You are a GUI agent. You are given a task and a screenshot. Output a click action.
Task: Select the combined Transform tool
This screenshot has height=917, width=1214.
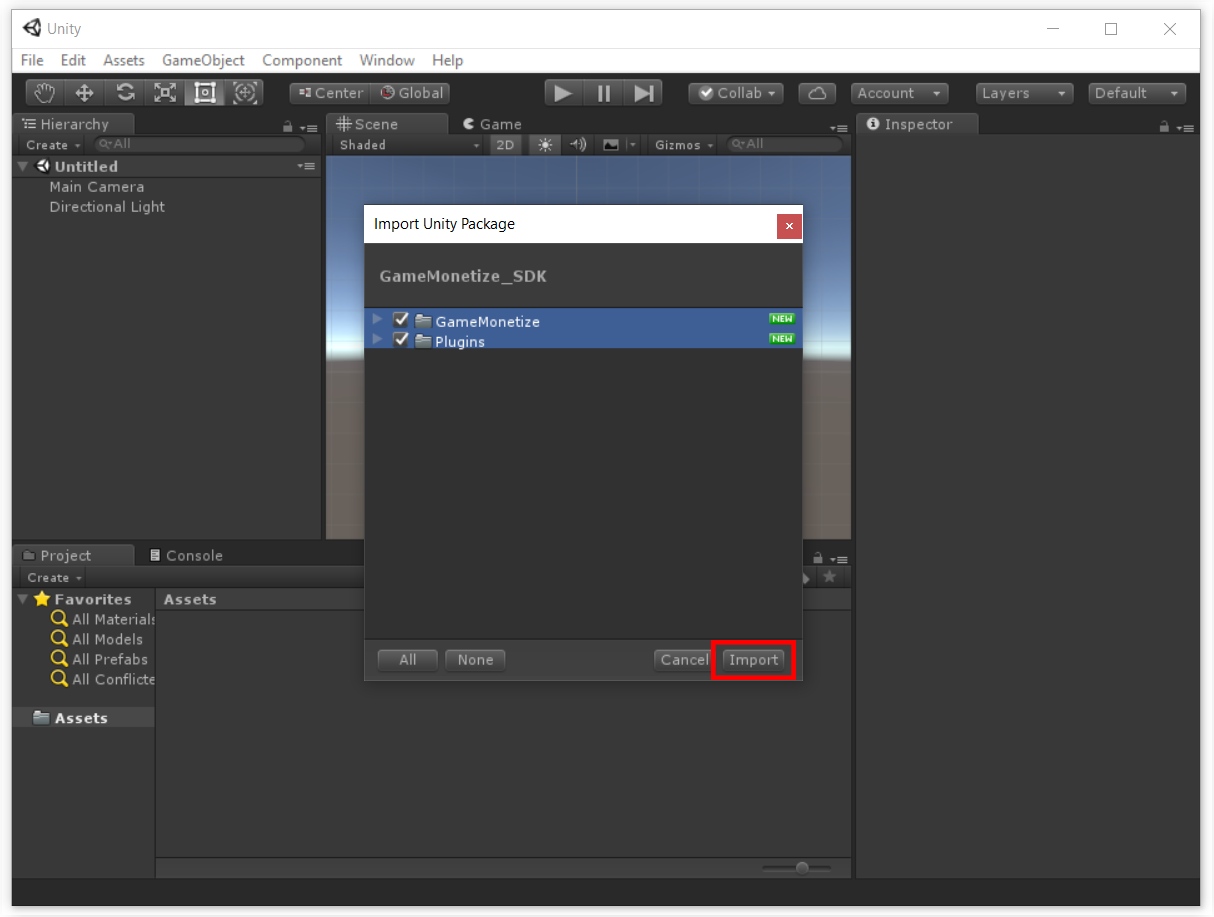[x=245, y=93]
